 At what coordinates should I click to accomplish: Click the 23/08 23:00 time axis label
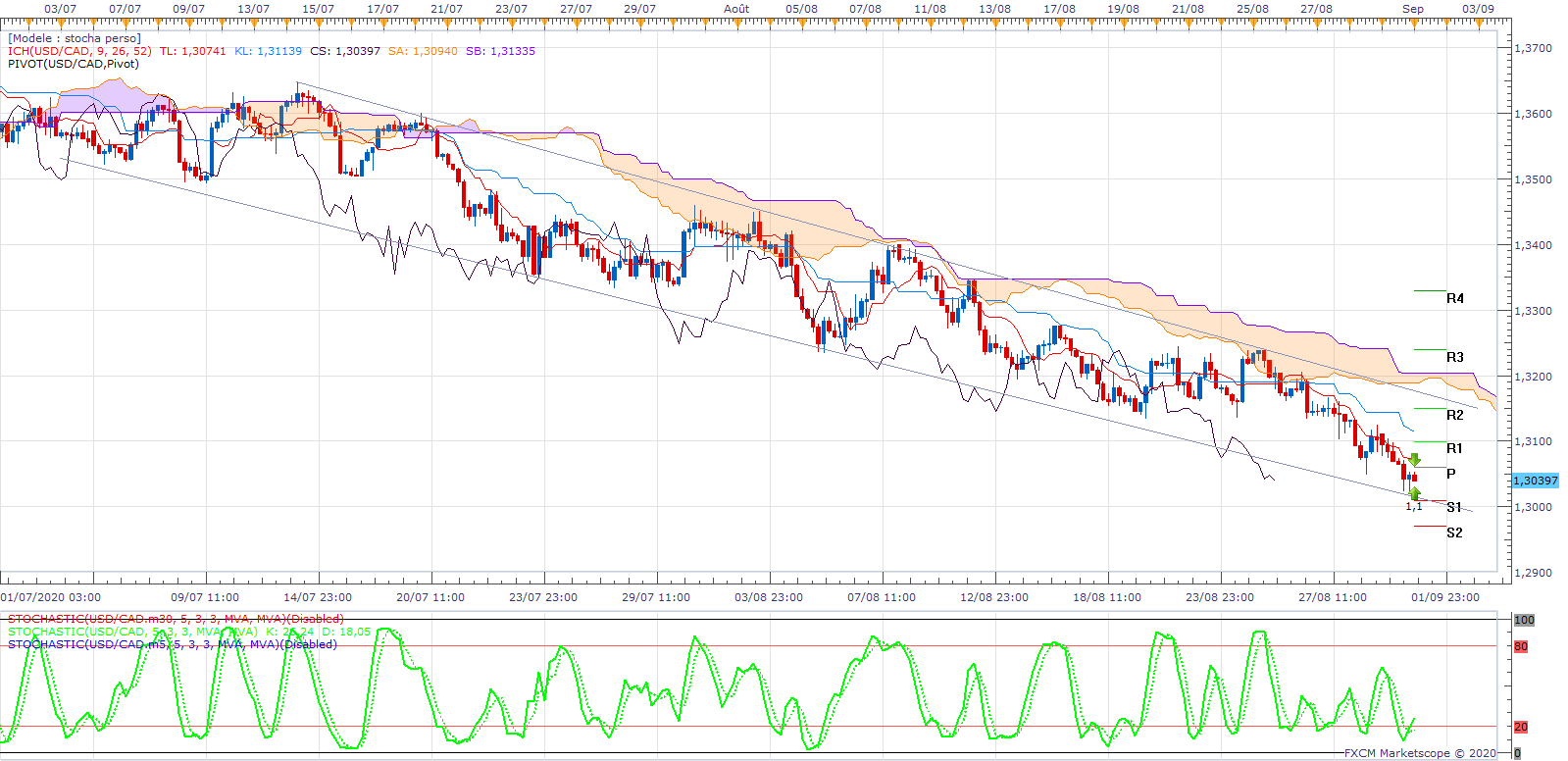1220,597
